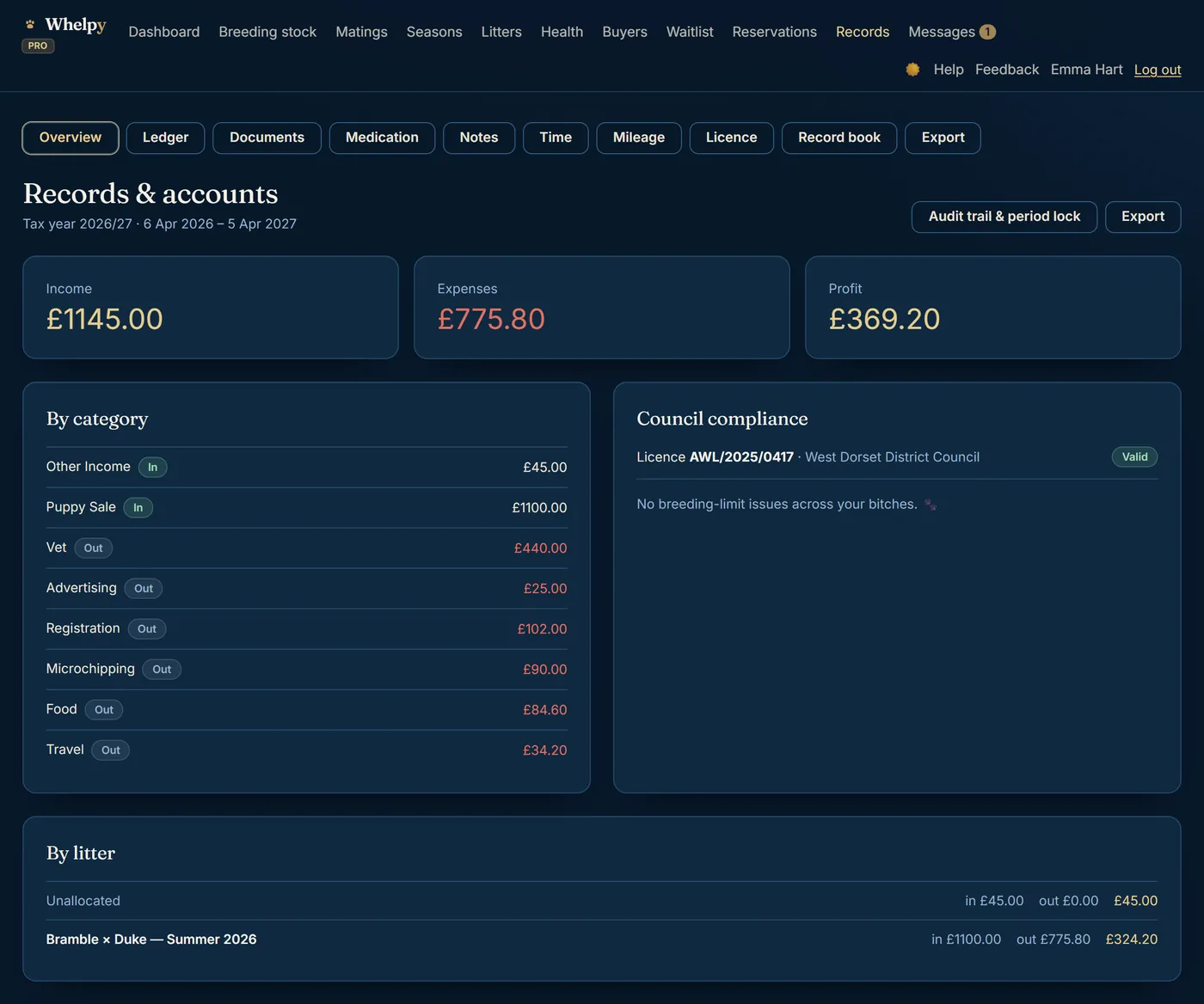The width and height of the screenshot is (1204, 1004).
Task: Select the Food category row
Action: [x=306, y=709]
